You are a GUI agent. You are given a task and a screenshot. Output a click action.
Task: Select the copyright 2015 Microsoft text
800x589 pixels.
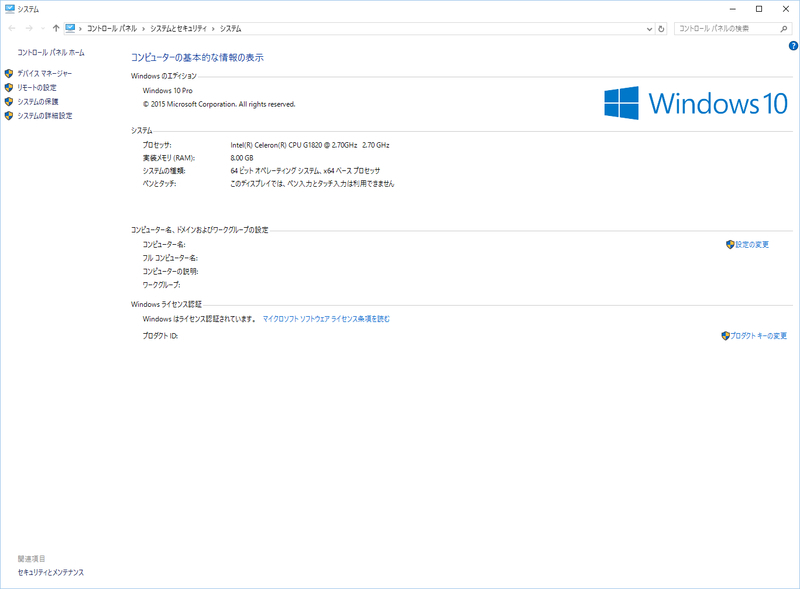pyautogui.click(x=219, y=104)
